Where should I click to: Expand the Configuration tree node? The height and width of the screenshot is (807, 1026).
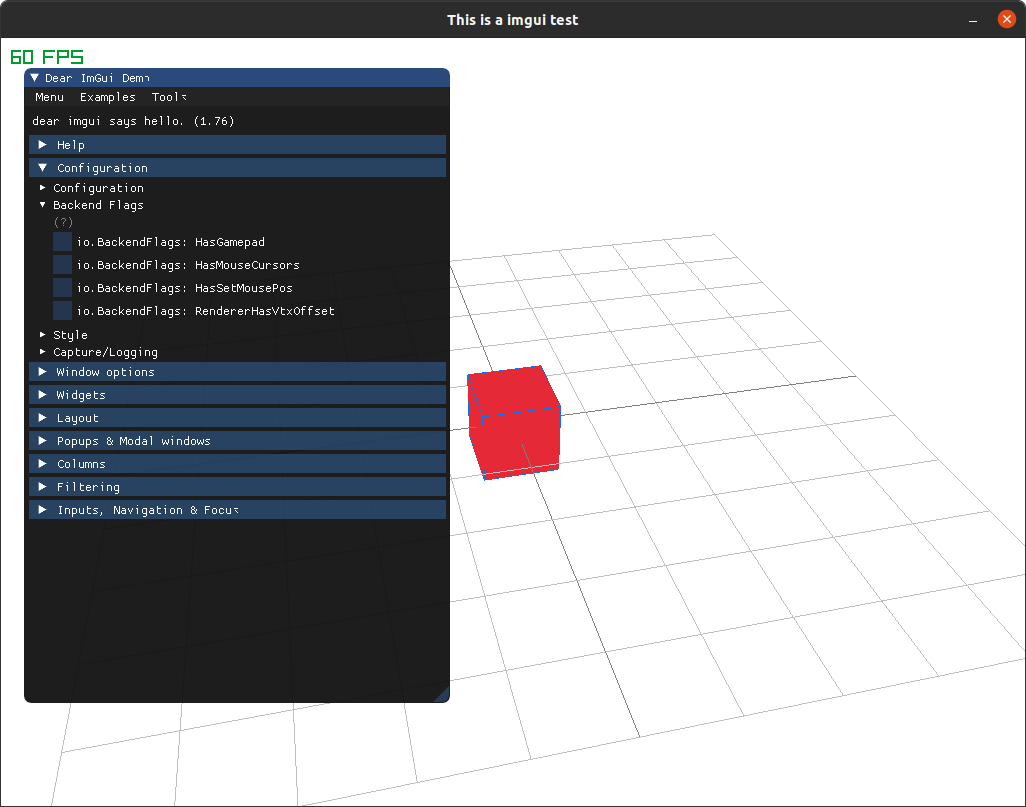point(98,188)
